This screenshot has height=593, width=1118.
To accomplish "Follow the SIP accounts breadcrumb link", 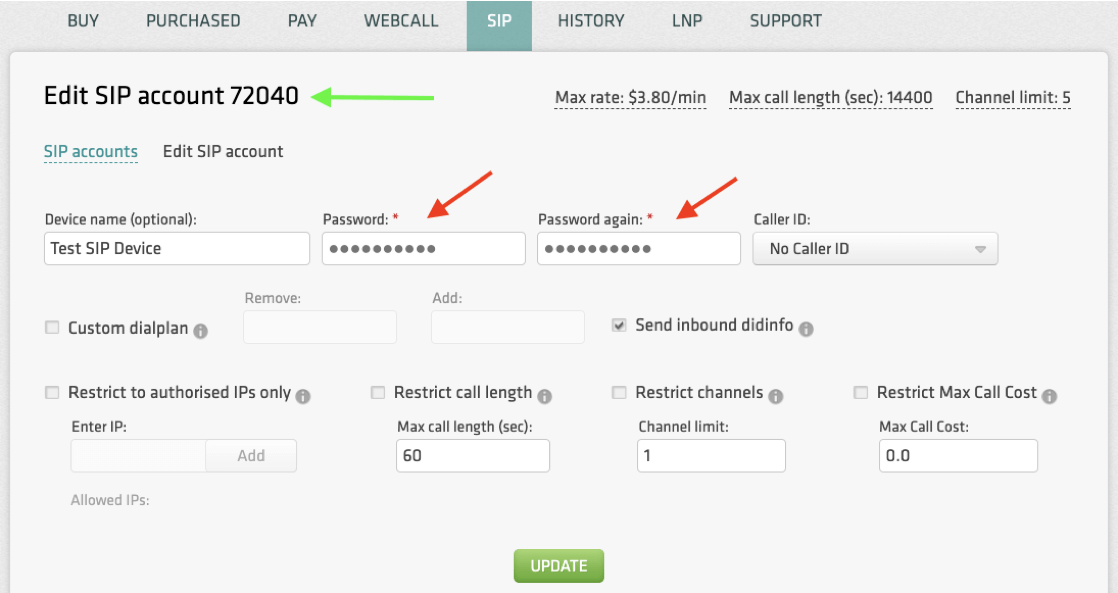I will [91, 152].
